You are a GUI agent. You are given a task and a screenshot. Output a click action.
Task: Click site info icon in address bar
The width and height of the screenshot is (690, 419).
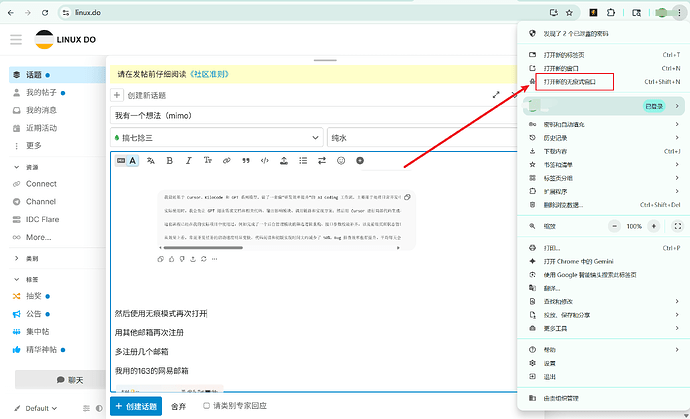pyautogui.click(x=66, y=13)
